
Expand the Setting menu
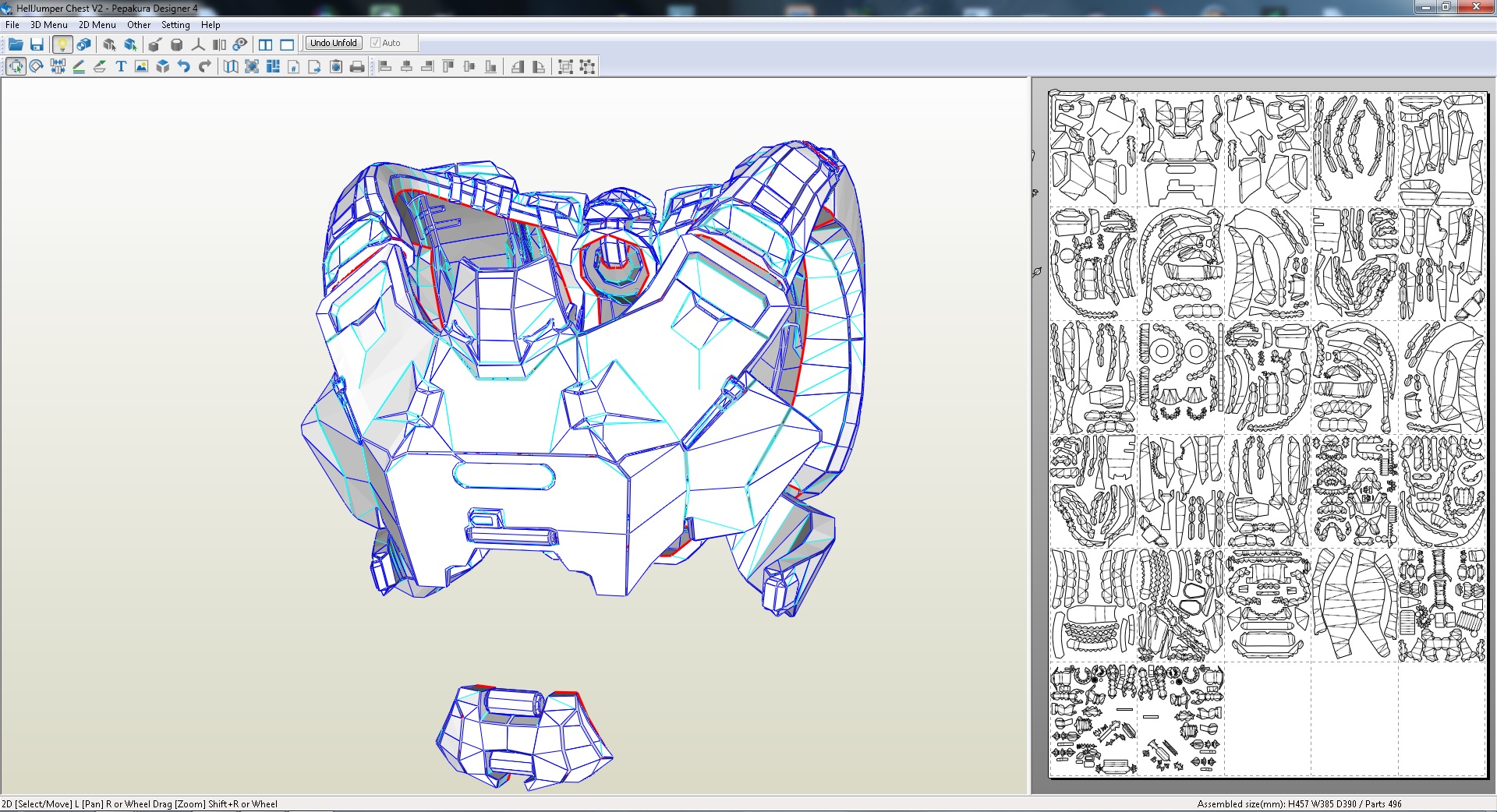click(175, 25)
